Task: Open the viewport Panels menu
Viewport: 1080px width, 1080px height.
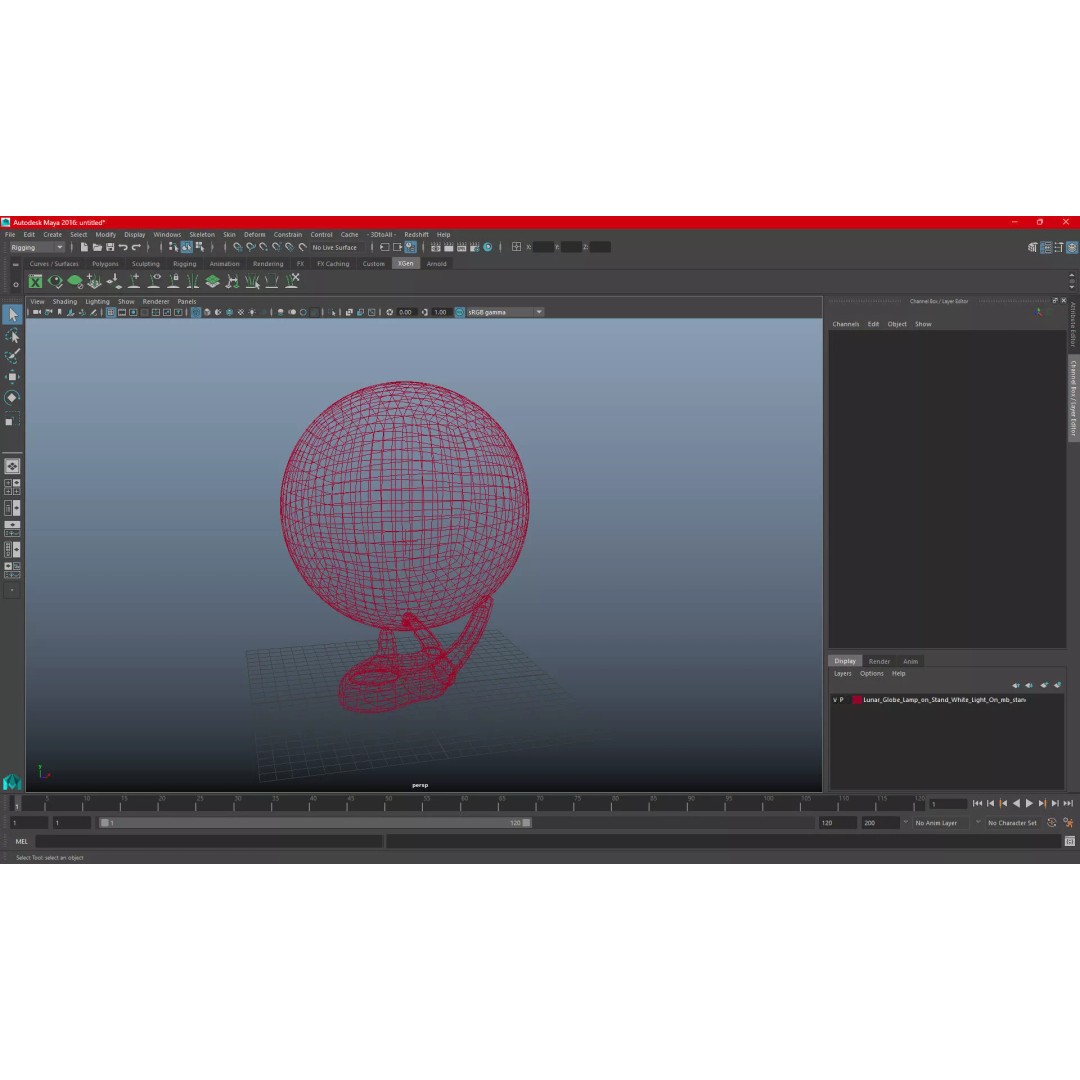Action: pos(187,302)
